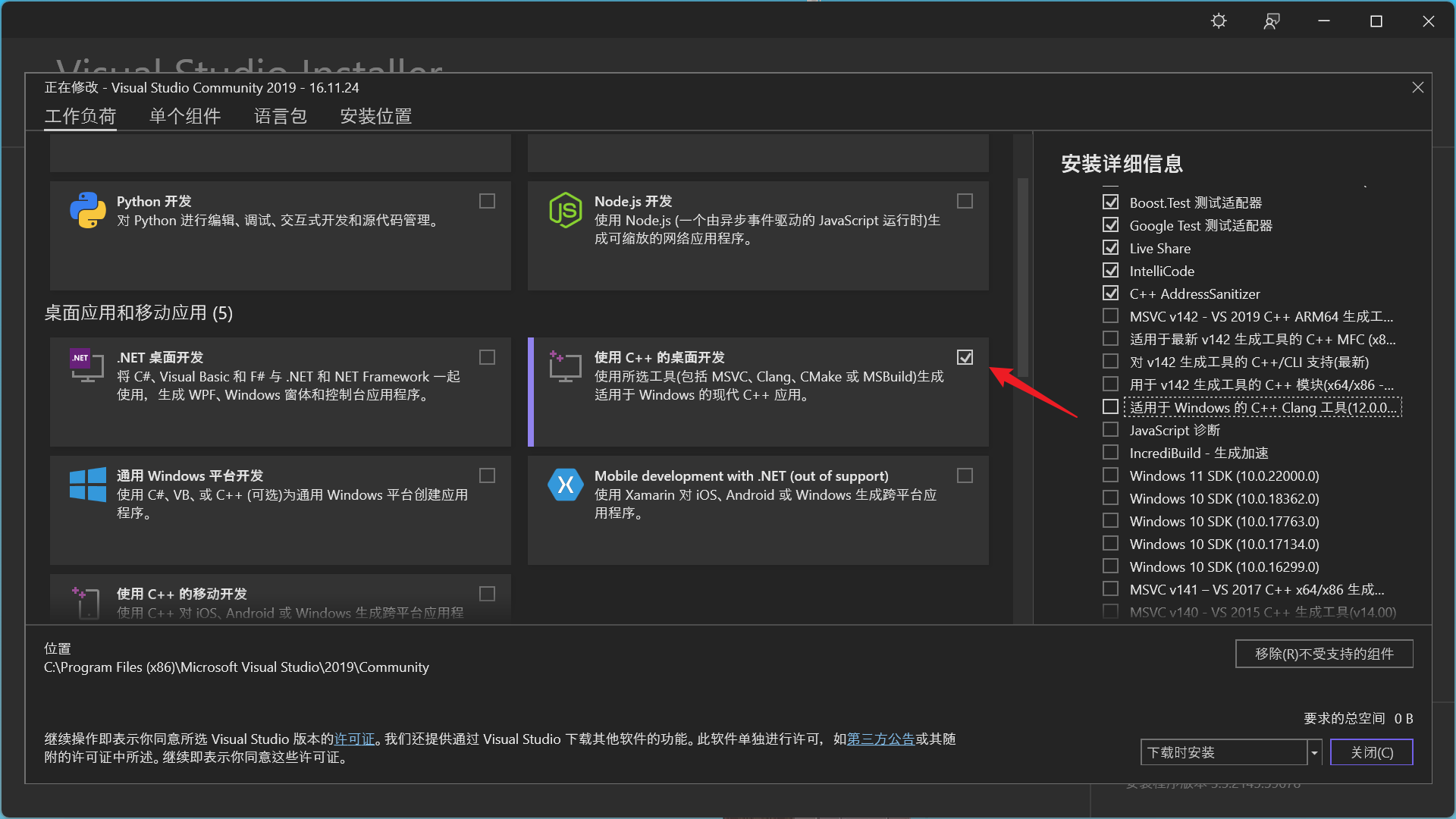The width and height of the screenshot is (1456, 819).
Task: Click the Universal Windows Platform logo icon
Action: pos(88,484)
